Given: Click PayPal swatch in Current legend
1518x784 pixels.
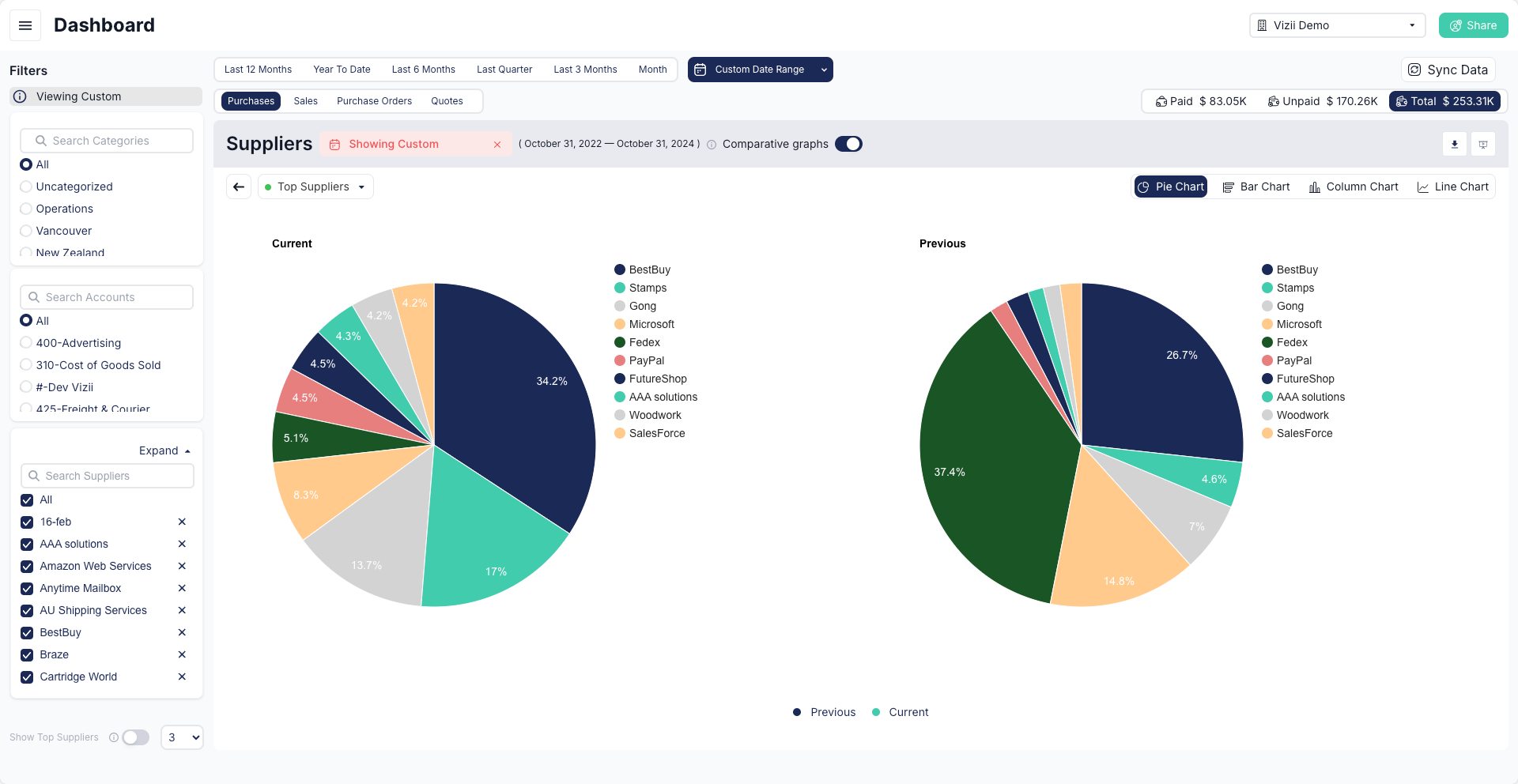Looking at the screenshot, I should point(620,360).
